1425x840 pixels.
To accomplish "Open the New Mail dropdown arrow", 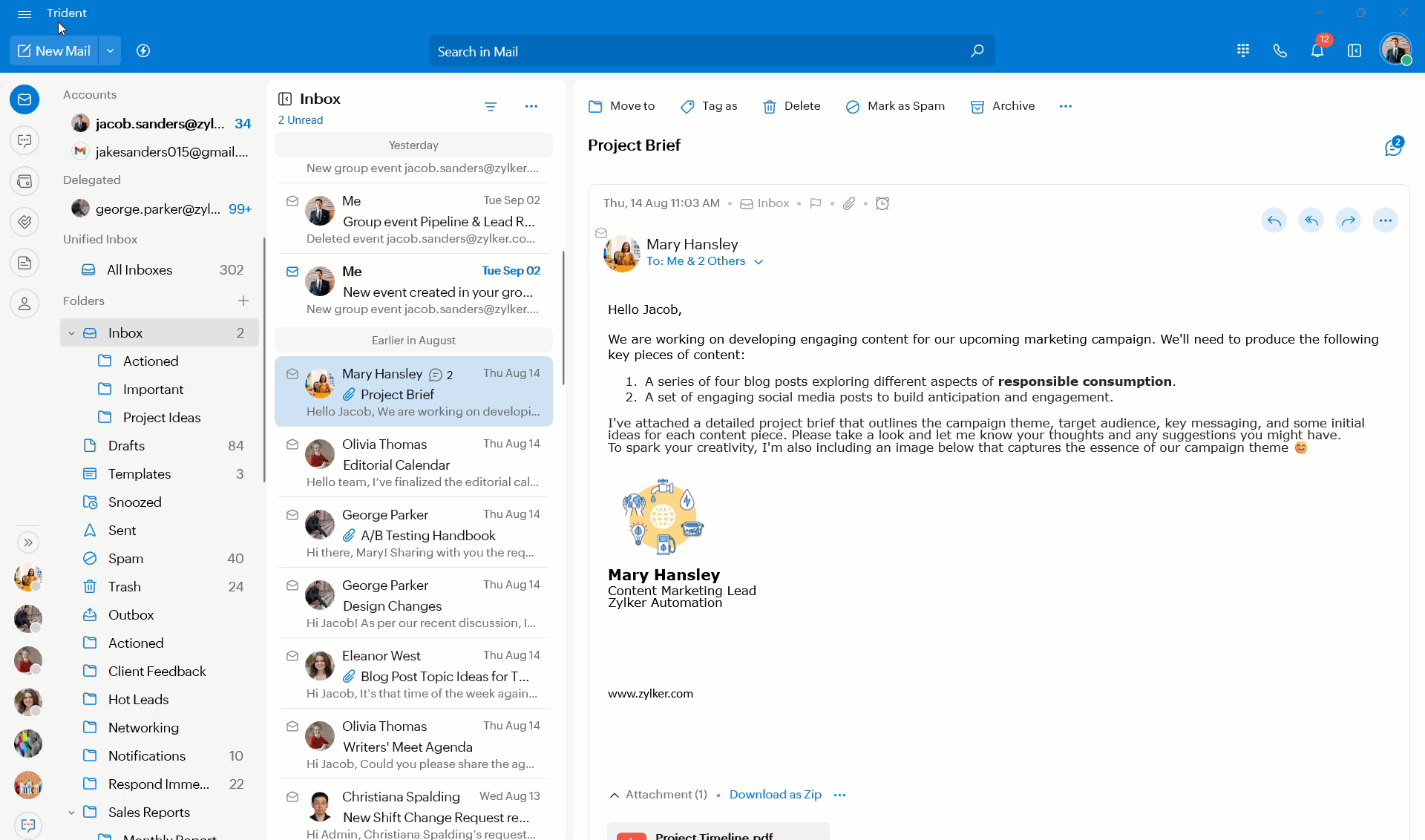I will pyautogui.click(x=110, y=51).
